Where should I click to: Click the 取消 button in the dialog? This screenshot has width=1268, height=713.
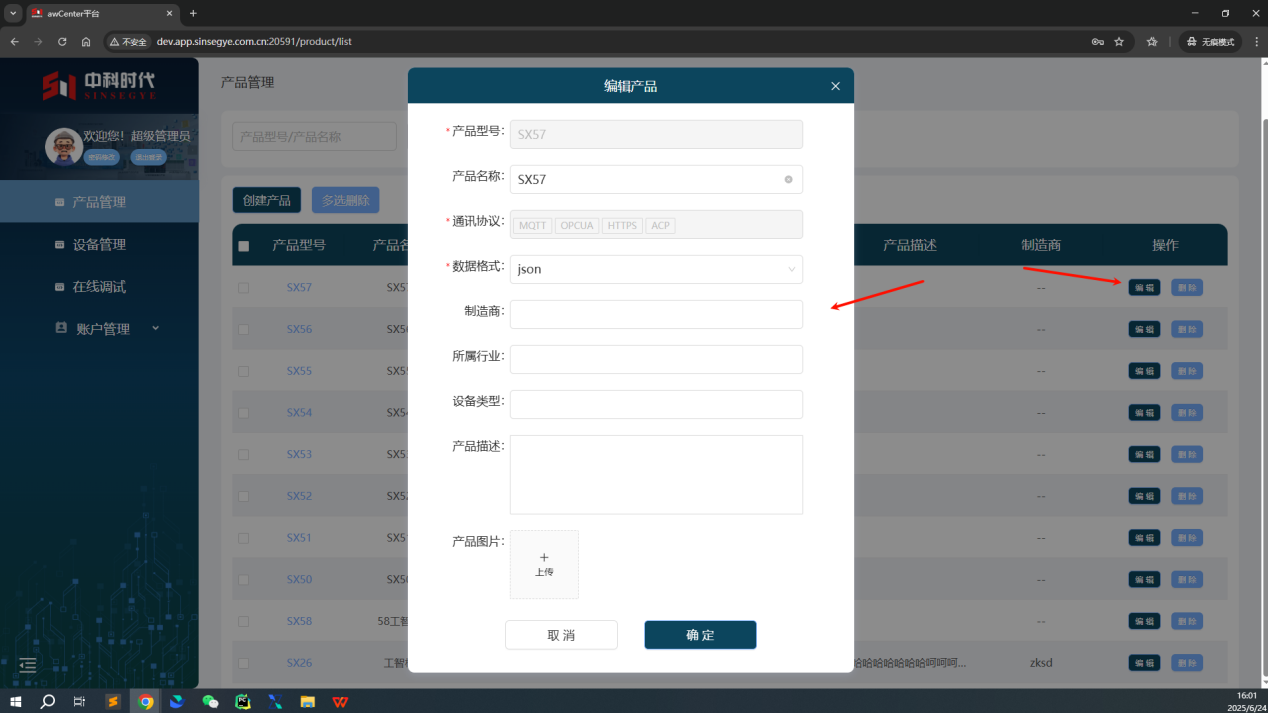click(561, 635)
